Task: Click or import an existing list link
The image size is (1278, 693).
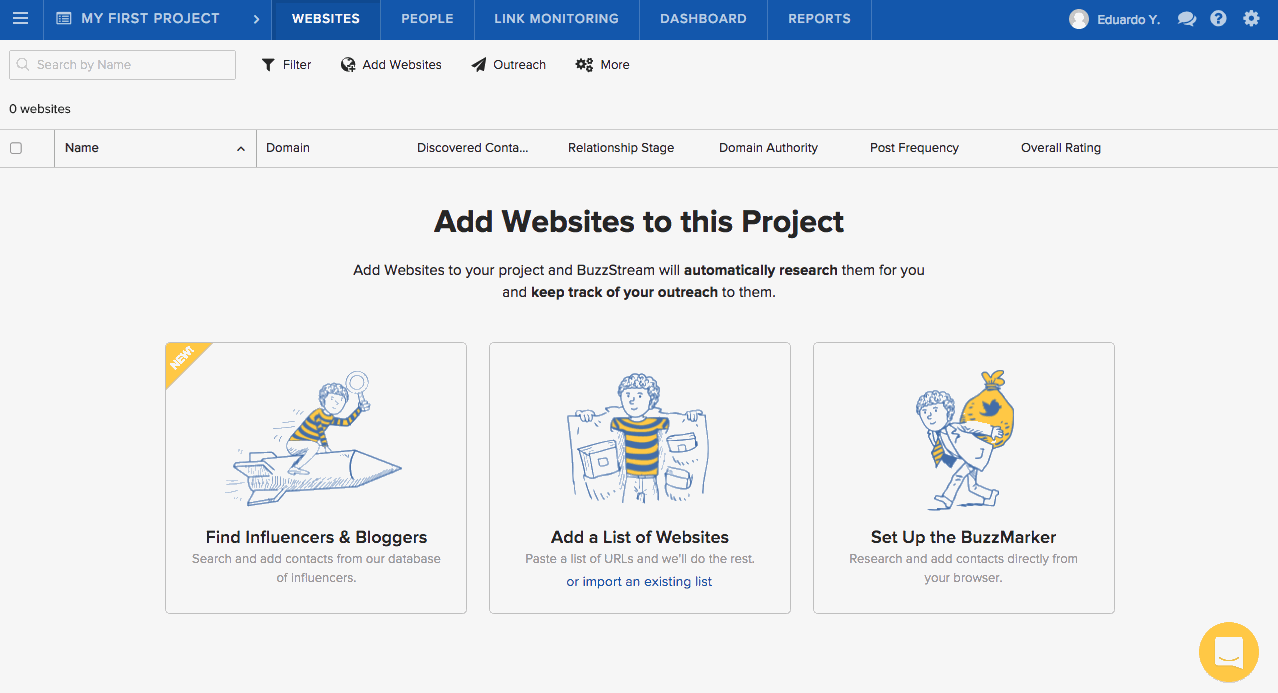Action: point(639,582)
